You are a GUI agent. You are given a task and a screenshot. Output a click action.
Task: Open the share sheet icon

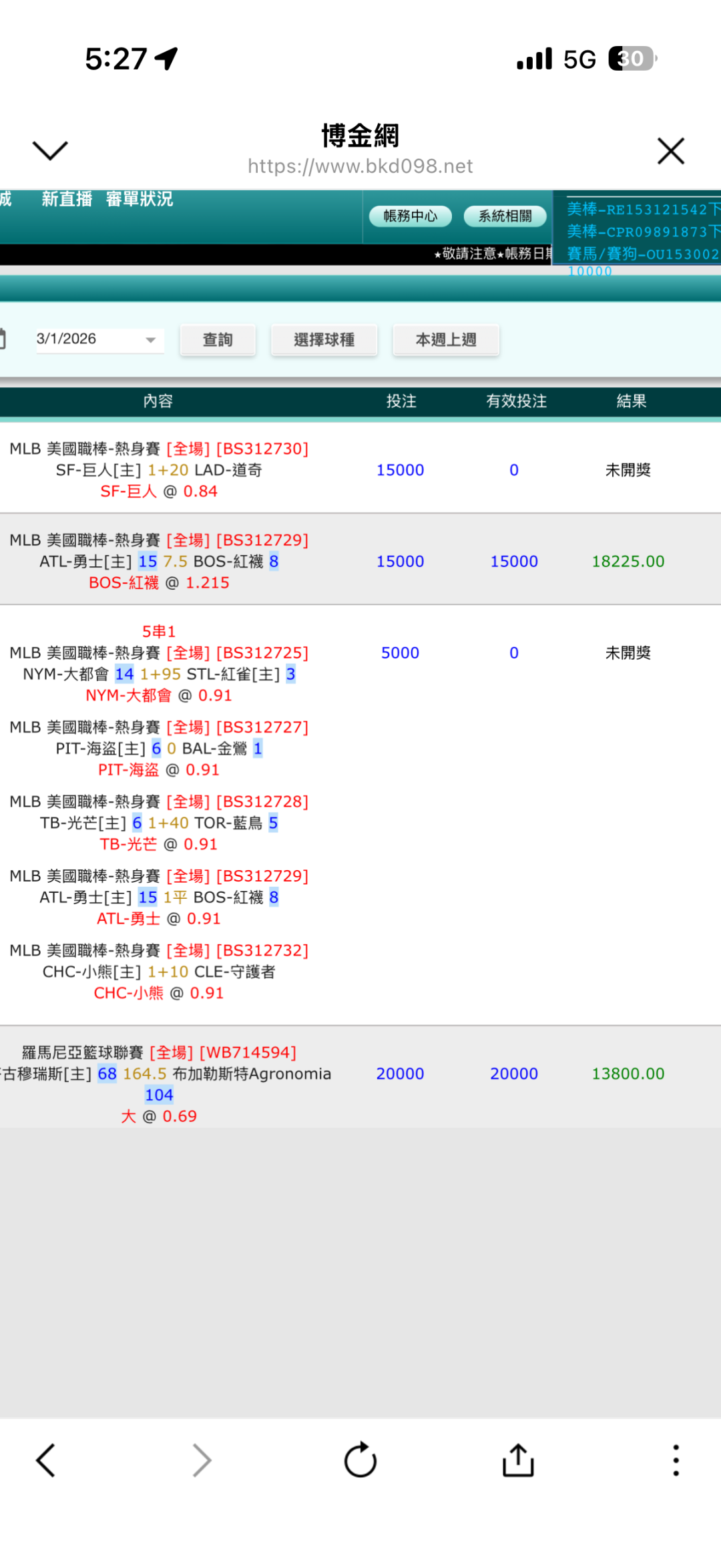coord(518,1460)
